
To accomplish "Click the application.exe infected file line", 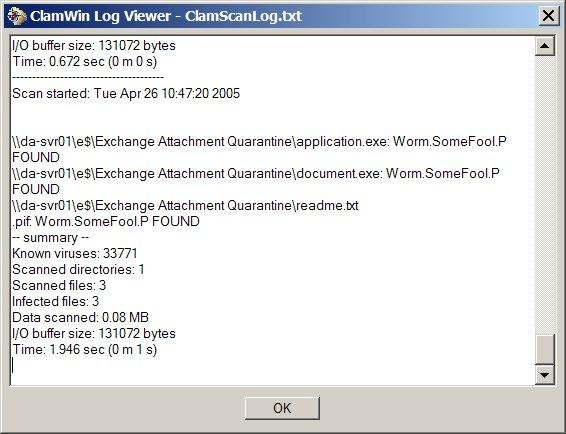I will 259,149.
